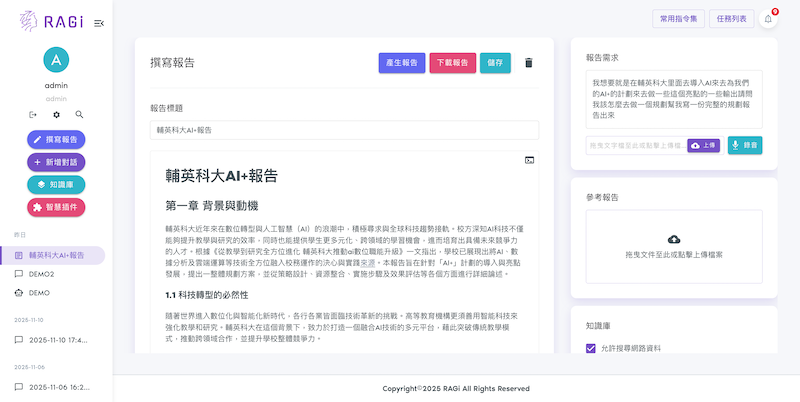Open the DEMO2 conversation
Viewport: 800px width, 402px height.
click(40, 273)
